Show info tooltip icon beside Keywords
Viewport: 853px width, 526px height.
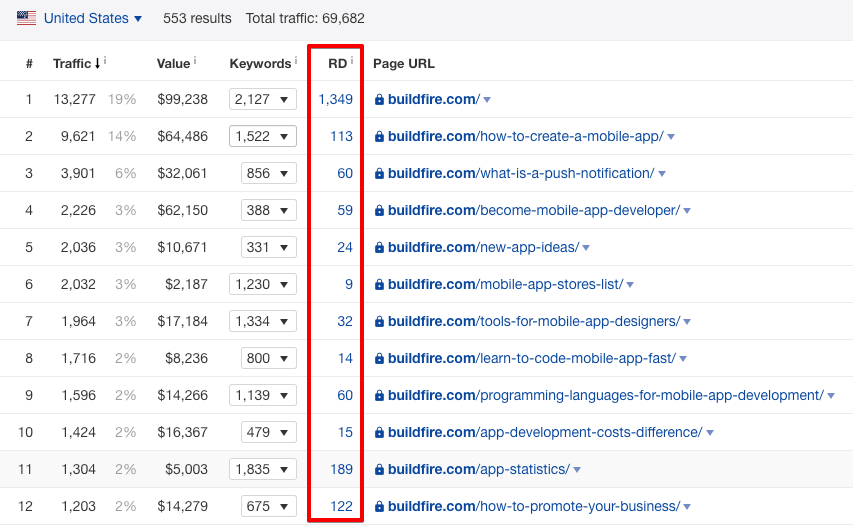pos(296,61)
